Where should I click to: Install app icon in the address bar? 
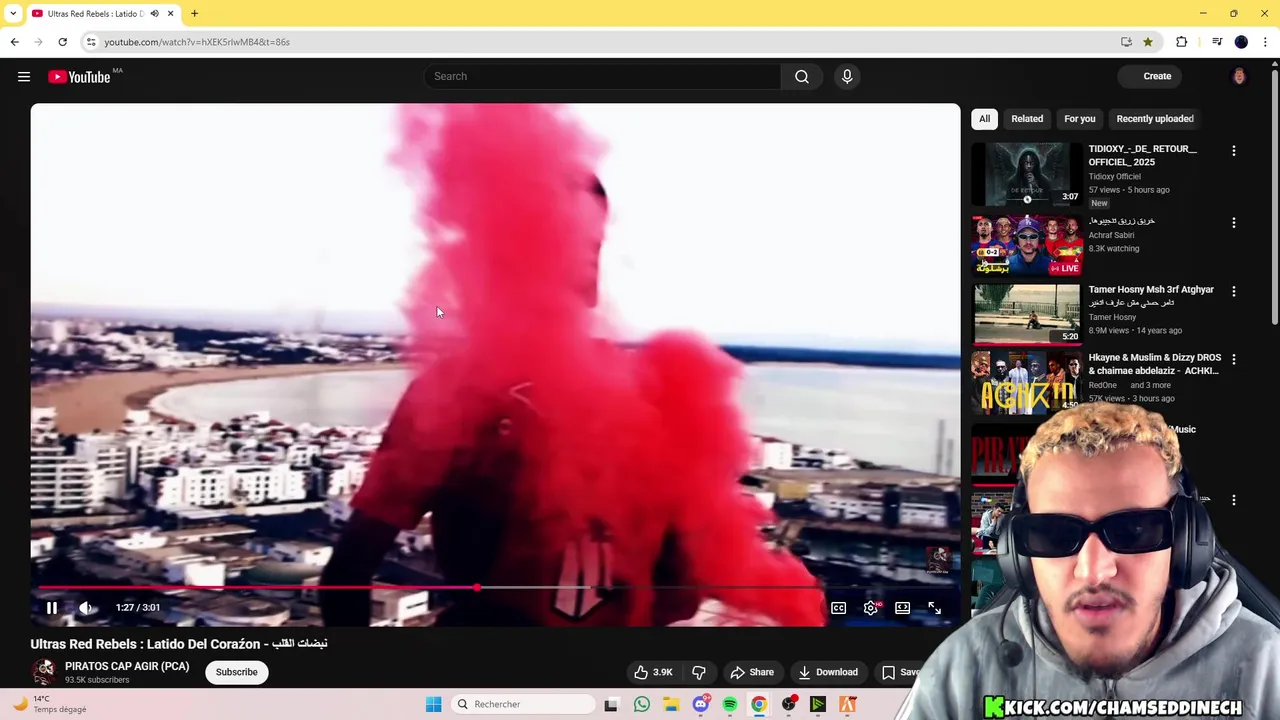(x=1126, y=42)
